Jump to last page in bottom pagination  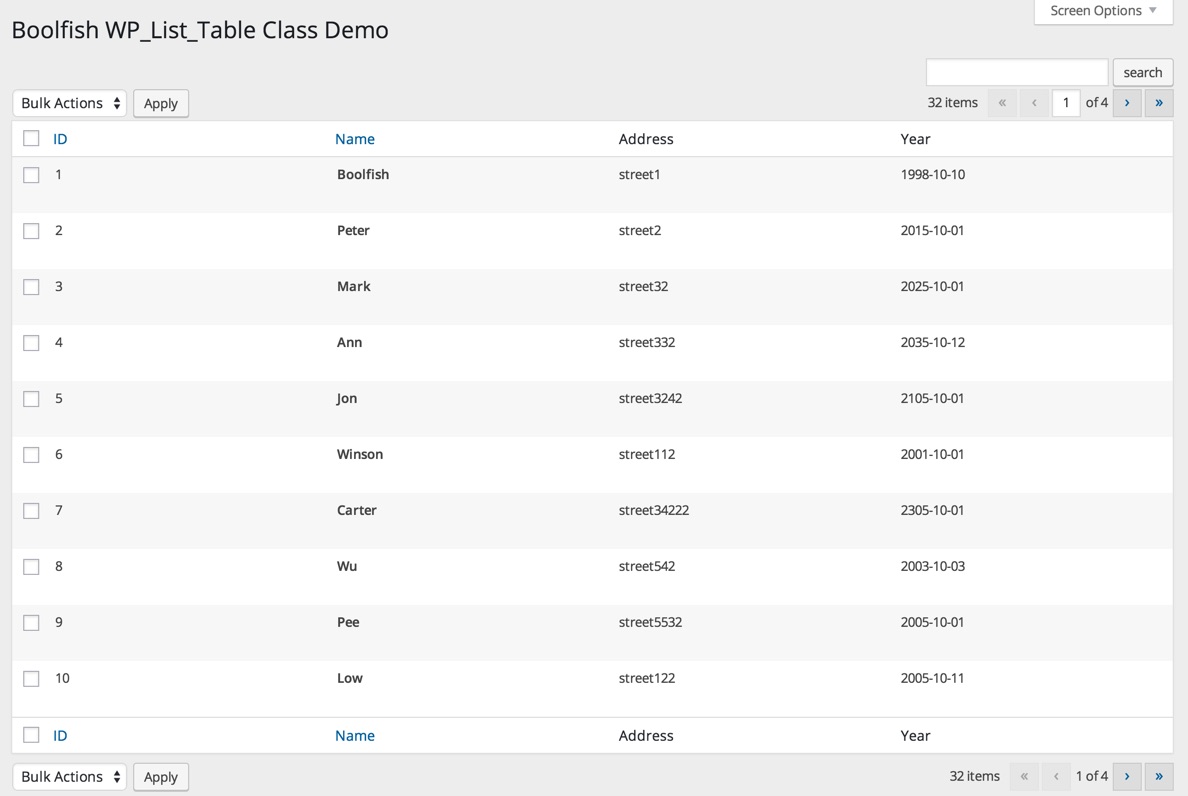click(1159, 776)
